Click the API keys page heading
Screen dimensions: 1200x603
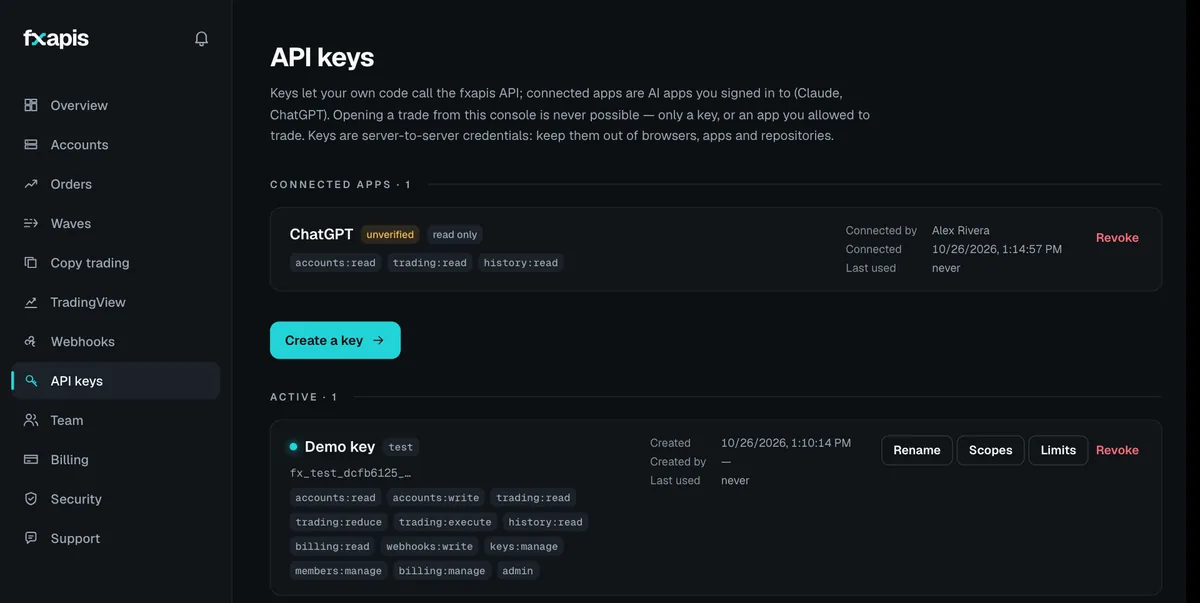click(x=322, y=57)
